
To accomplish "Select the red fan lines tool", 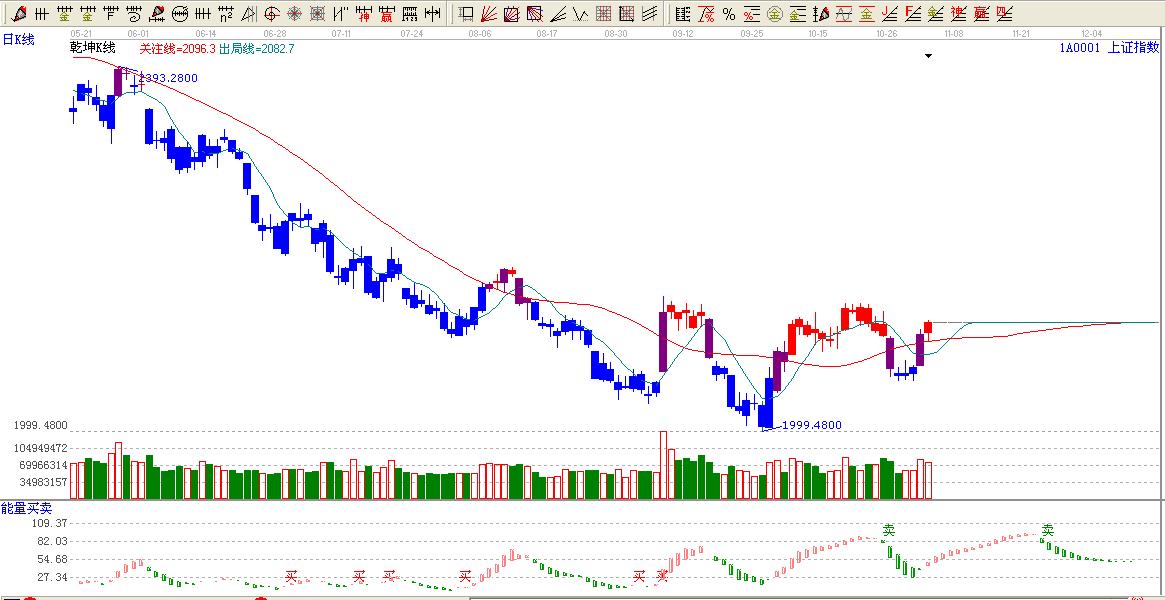I will pyautogui.click(x=489, y=14).
